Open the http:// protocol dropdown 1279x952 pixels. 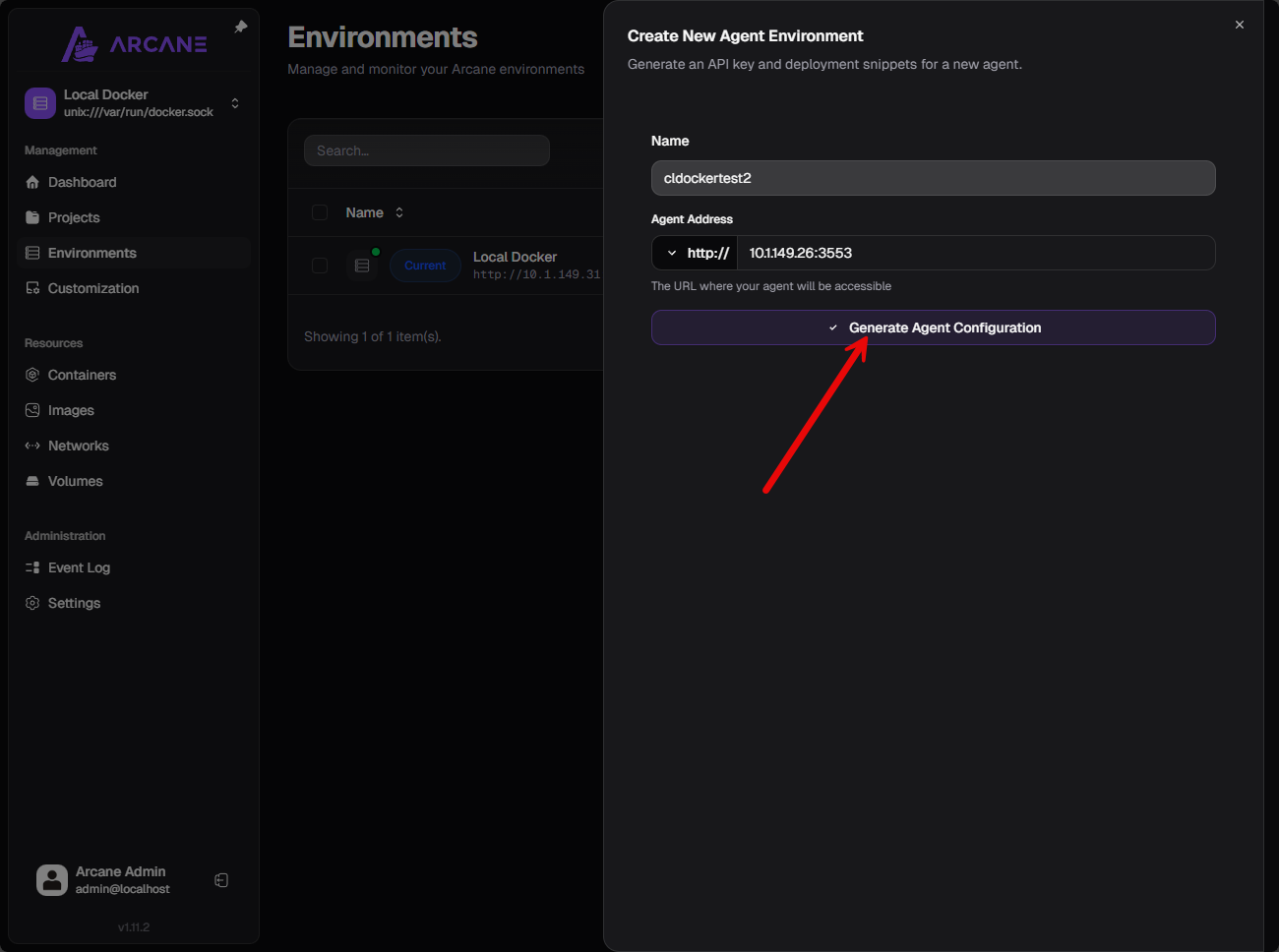coord(696,253)
